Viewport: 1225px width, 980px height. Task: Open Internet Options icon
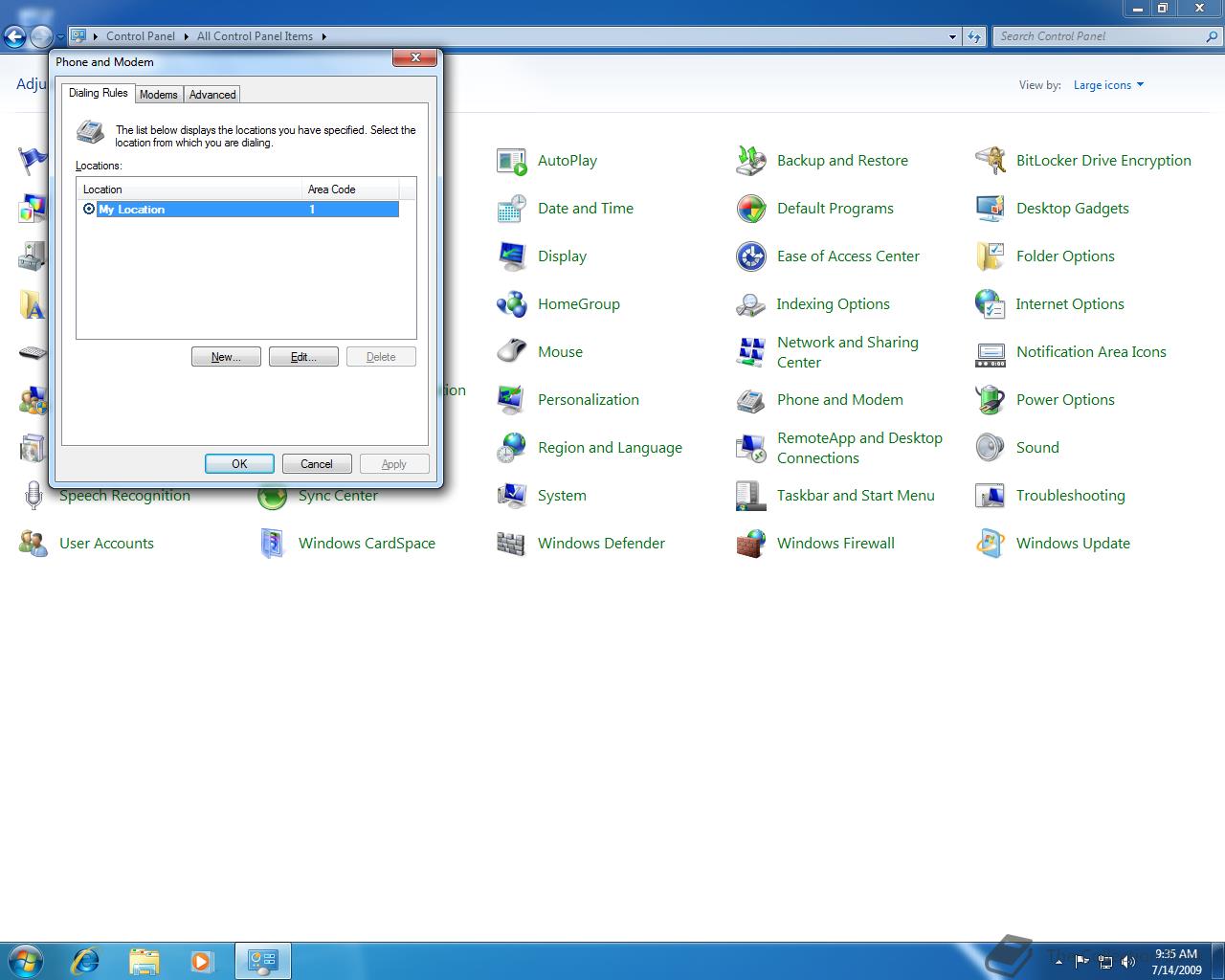coord(990,304)
